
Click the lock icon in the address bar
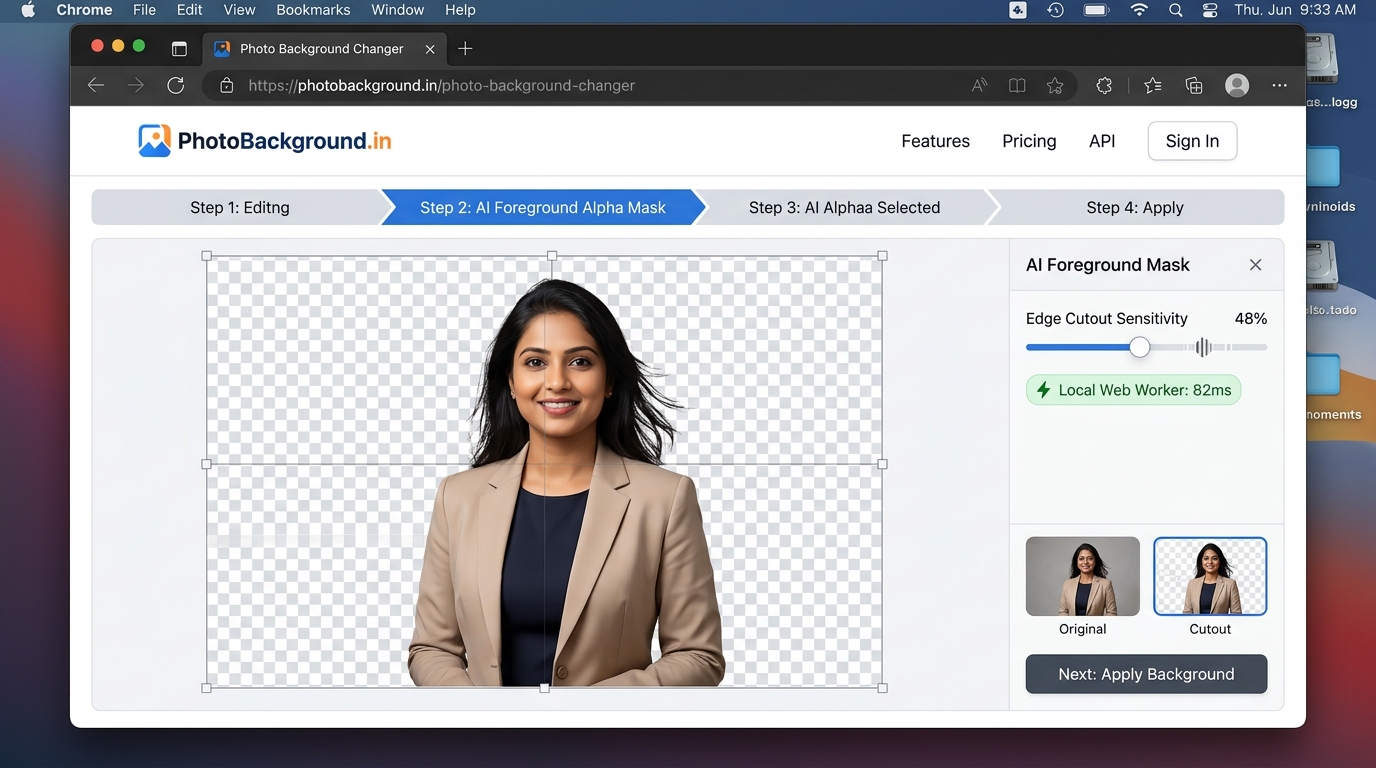point(227,86)
